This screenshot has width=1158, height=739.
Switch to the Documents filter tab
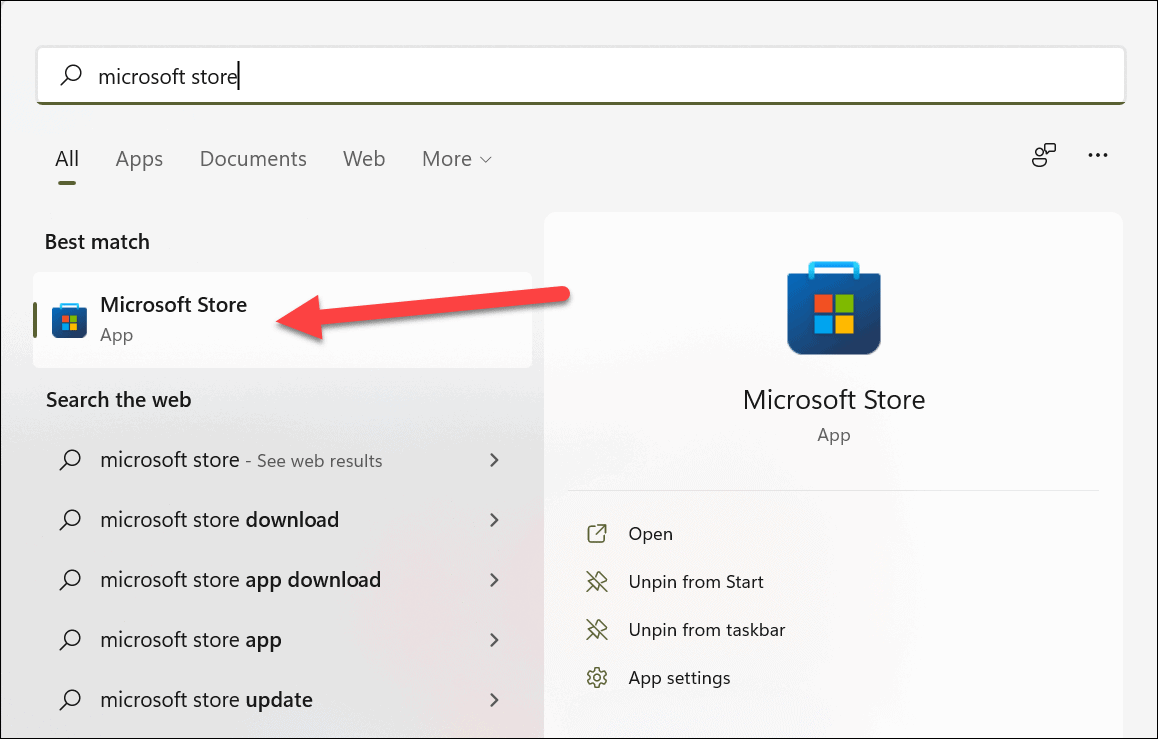point(253,159)
